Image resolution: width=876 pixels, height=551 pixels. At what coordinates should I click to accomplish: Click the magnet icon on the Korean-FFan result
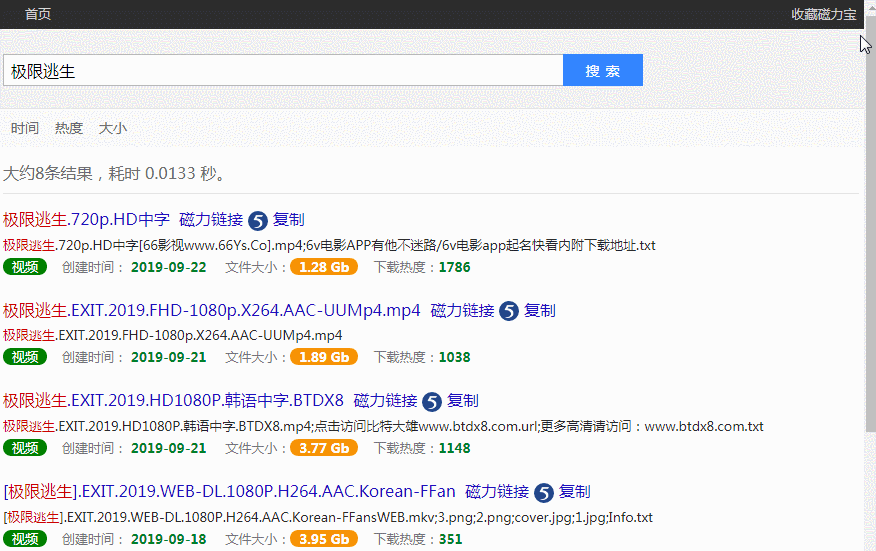pyautogui.click(x=544, y=493)
